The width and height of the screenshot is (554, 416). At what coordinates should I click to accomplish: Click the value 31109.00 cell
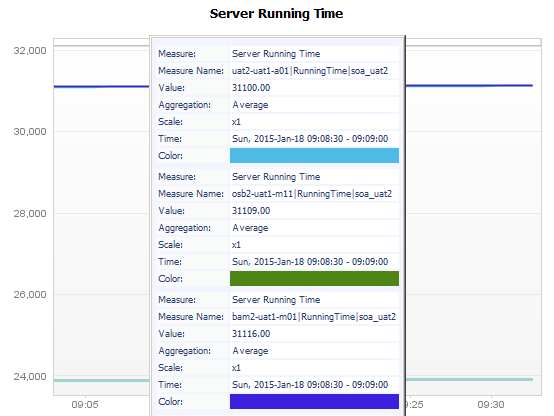(x=314, y=211)
